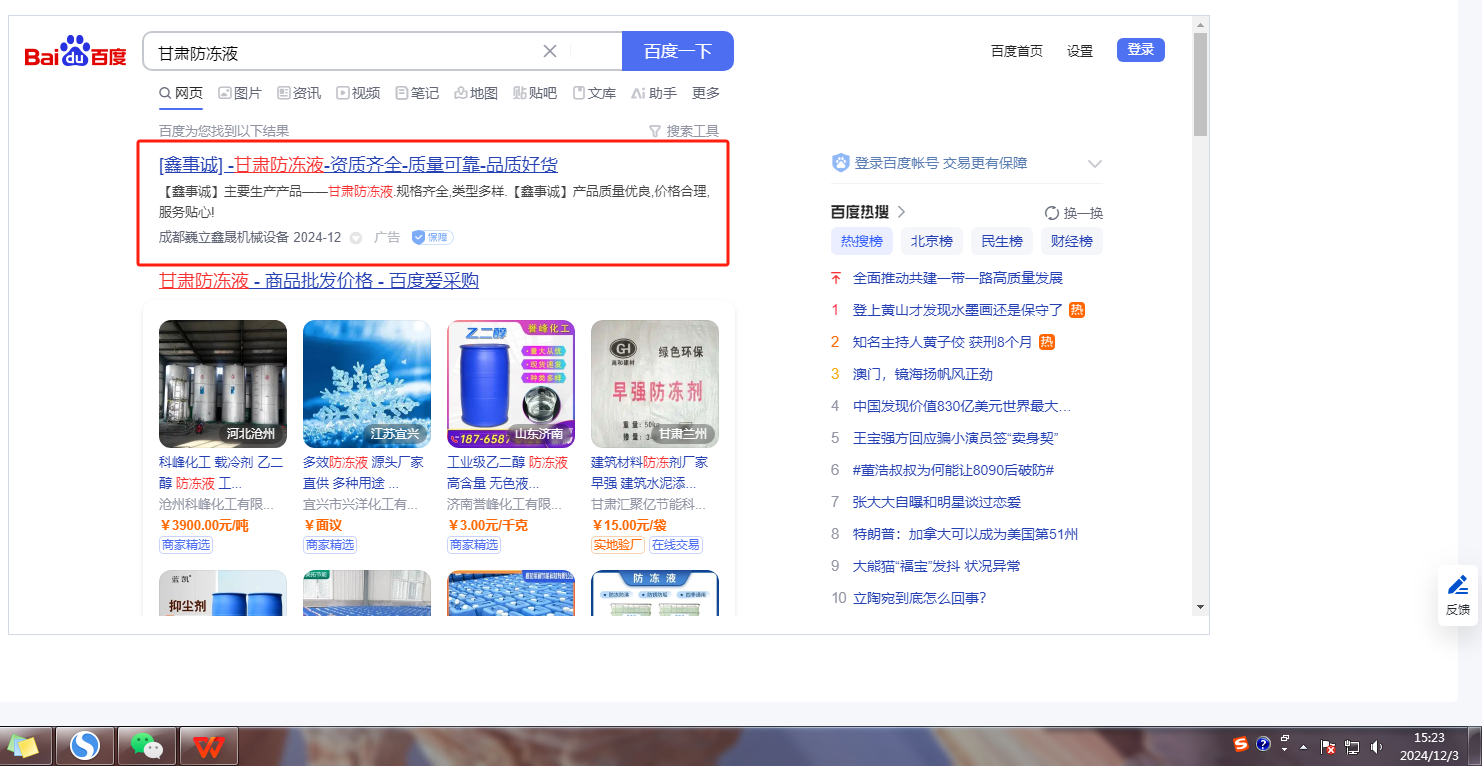
Task: Open the AI 助手 assistant tab
Action: click(x=654, y=93)
